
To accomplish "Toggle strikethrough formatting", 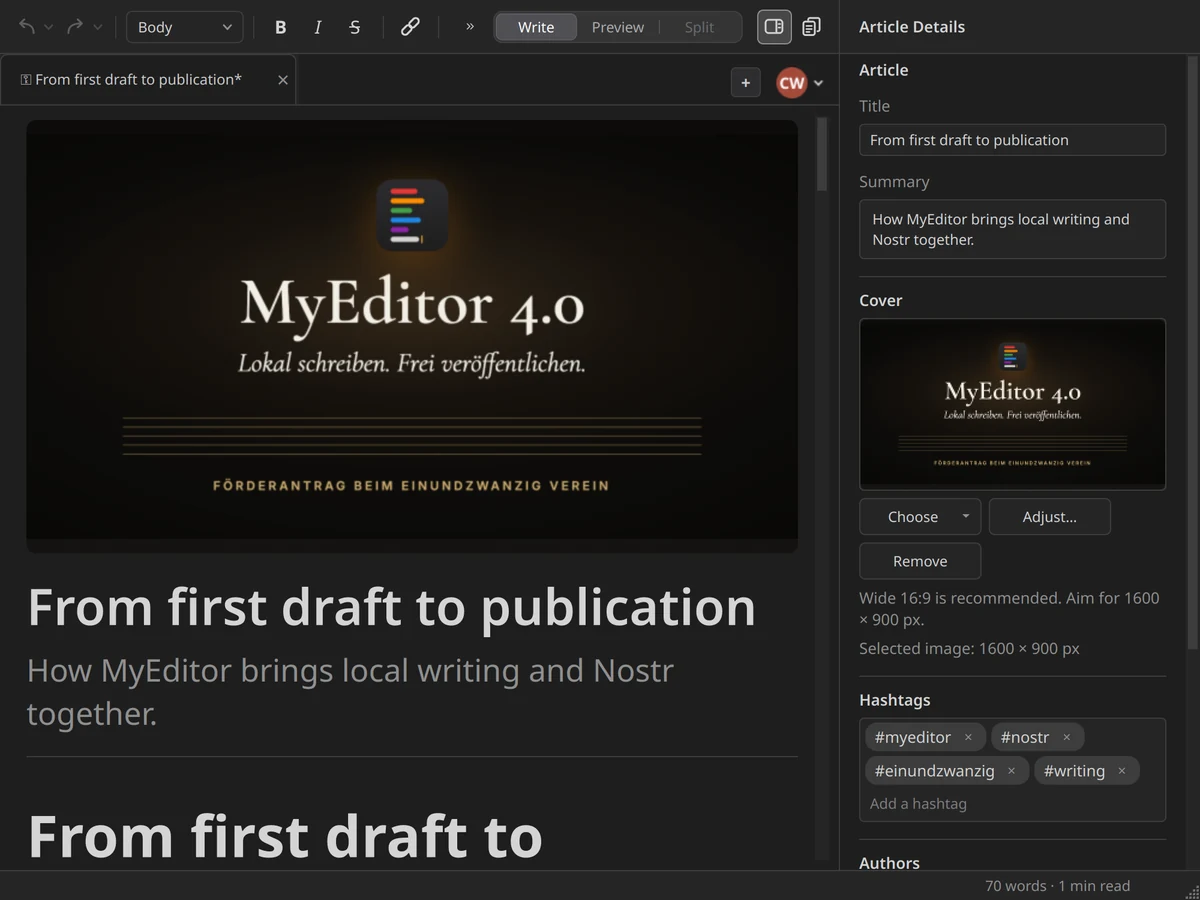I will 355,27.
